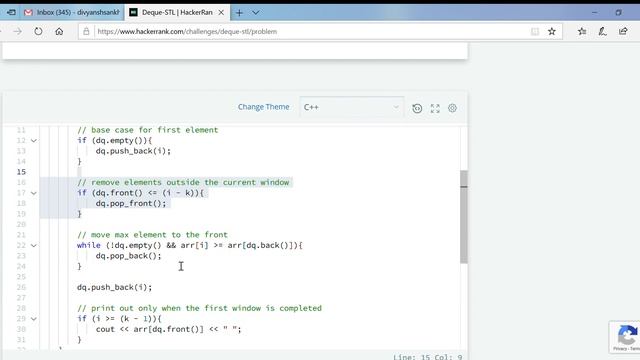Refresh the HackerRank page
The width and height of the screenshot is (640, 360).
[38, 31]
